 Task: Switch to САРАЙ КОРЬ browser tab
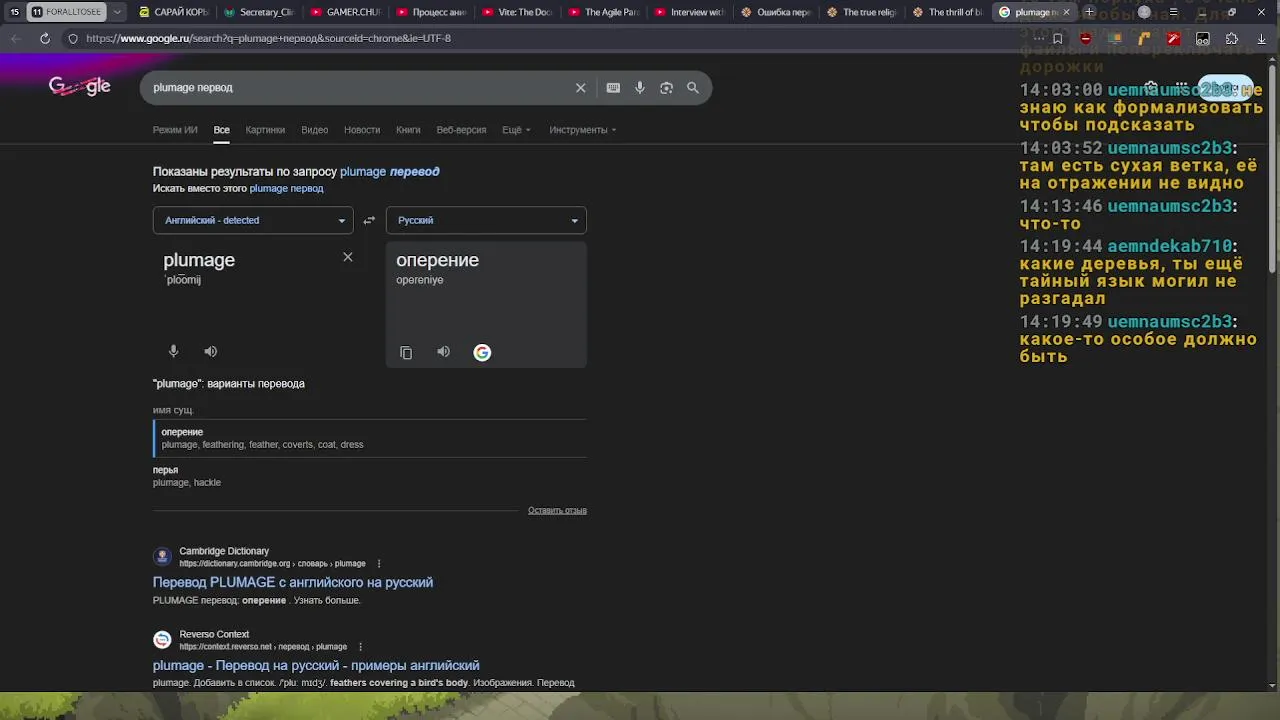pyautogui.click(x=174, y=12)
